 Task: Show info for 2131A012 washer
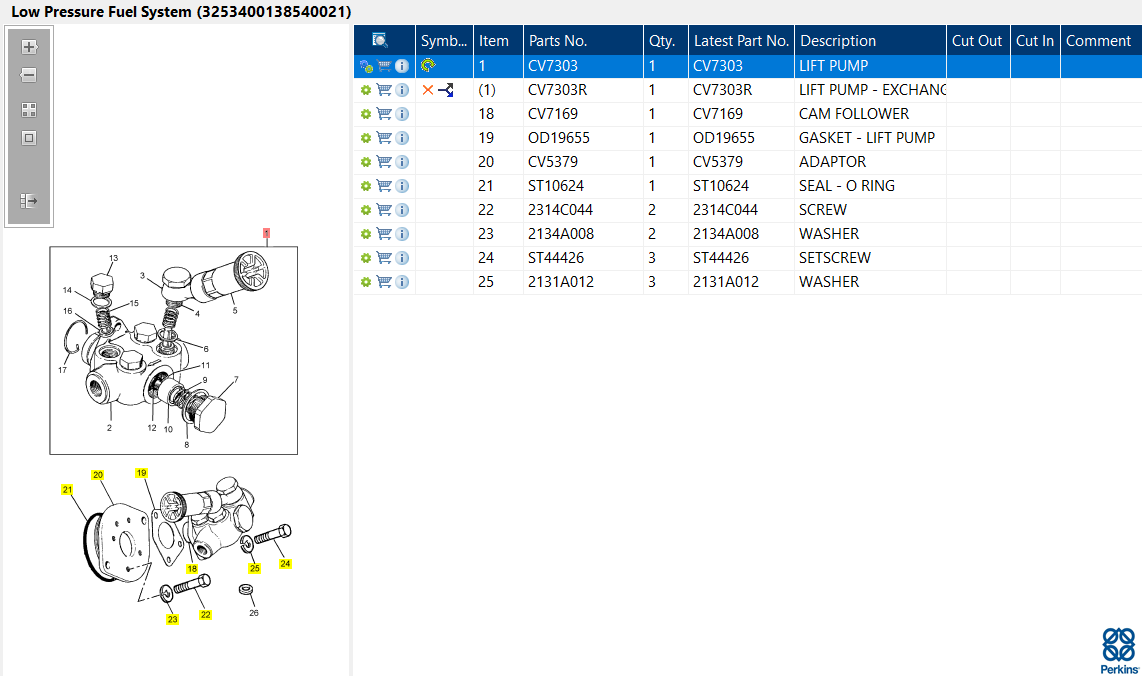point(402,283)
